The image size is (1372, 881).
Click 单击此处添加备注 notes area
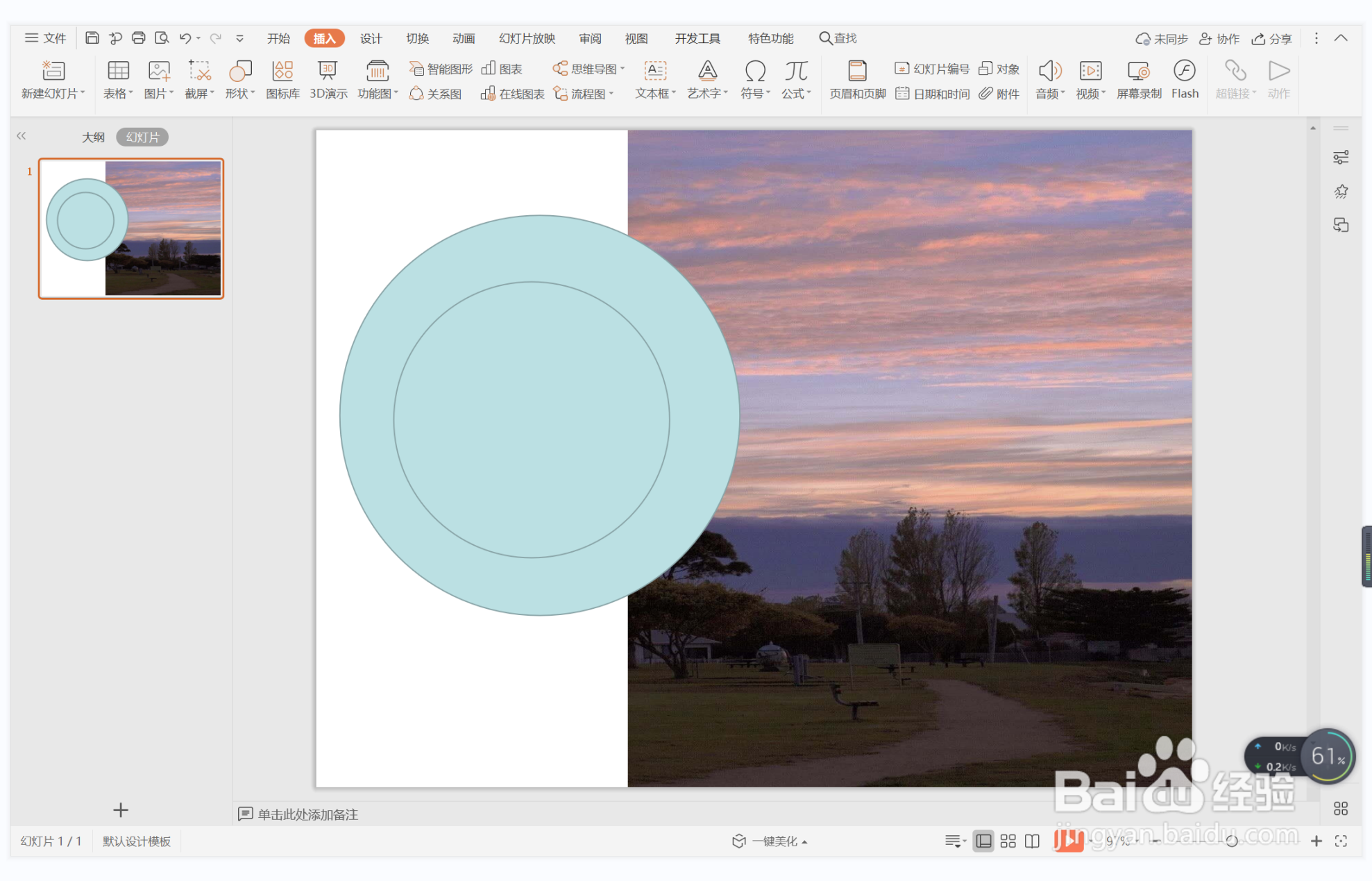[307, 814]
